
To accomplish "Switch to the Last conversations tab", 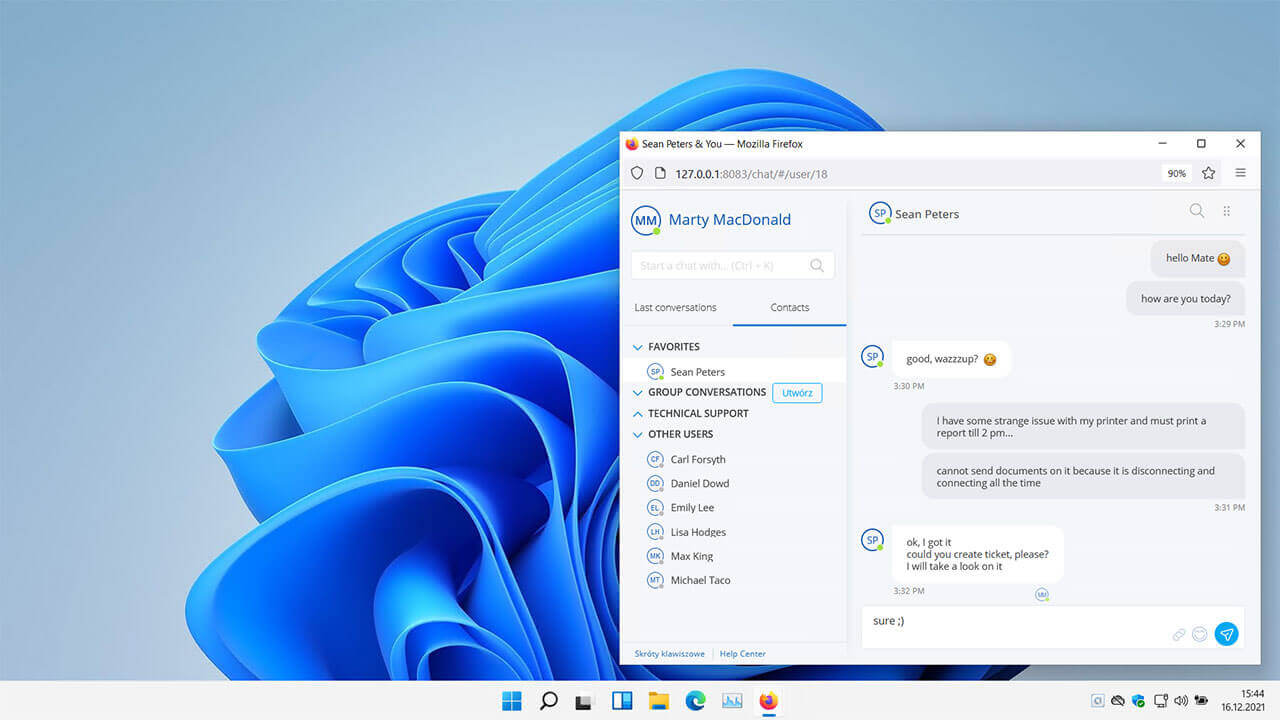I will [x=675, y=307].
